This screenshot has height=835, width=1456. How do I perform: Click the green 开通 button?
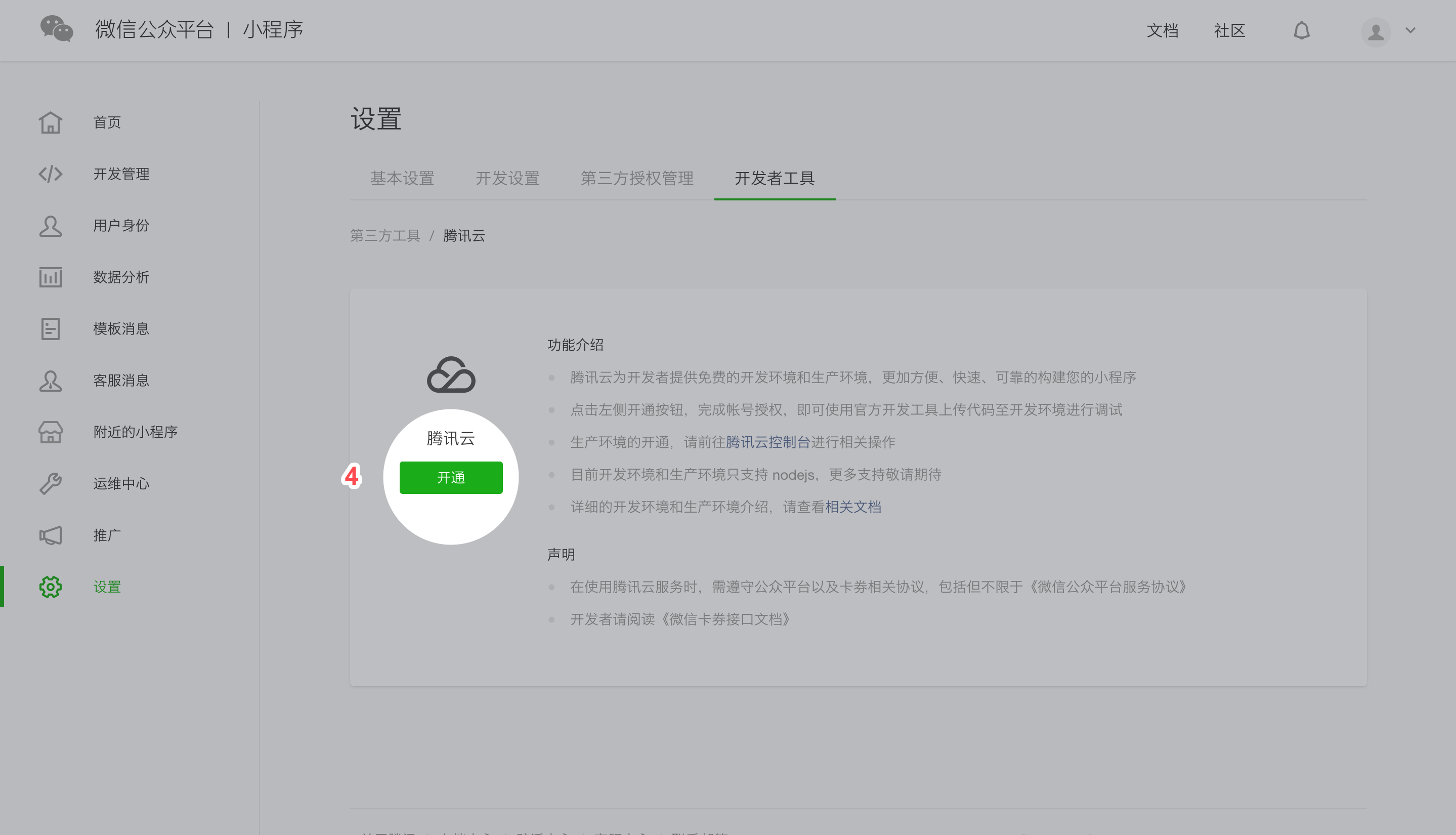coord(451,477)
